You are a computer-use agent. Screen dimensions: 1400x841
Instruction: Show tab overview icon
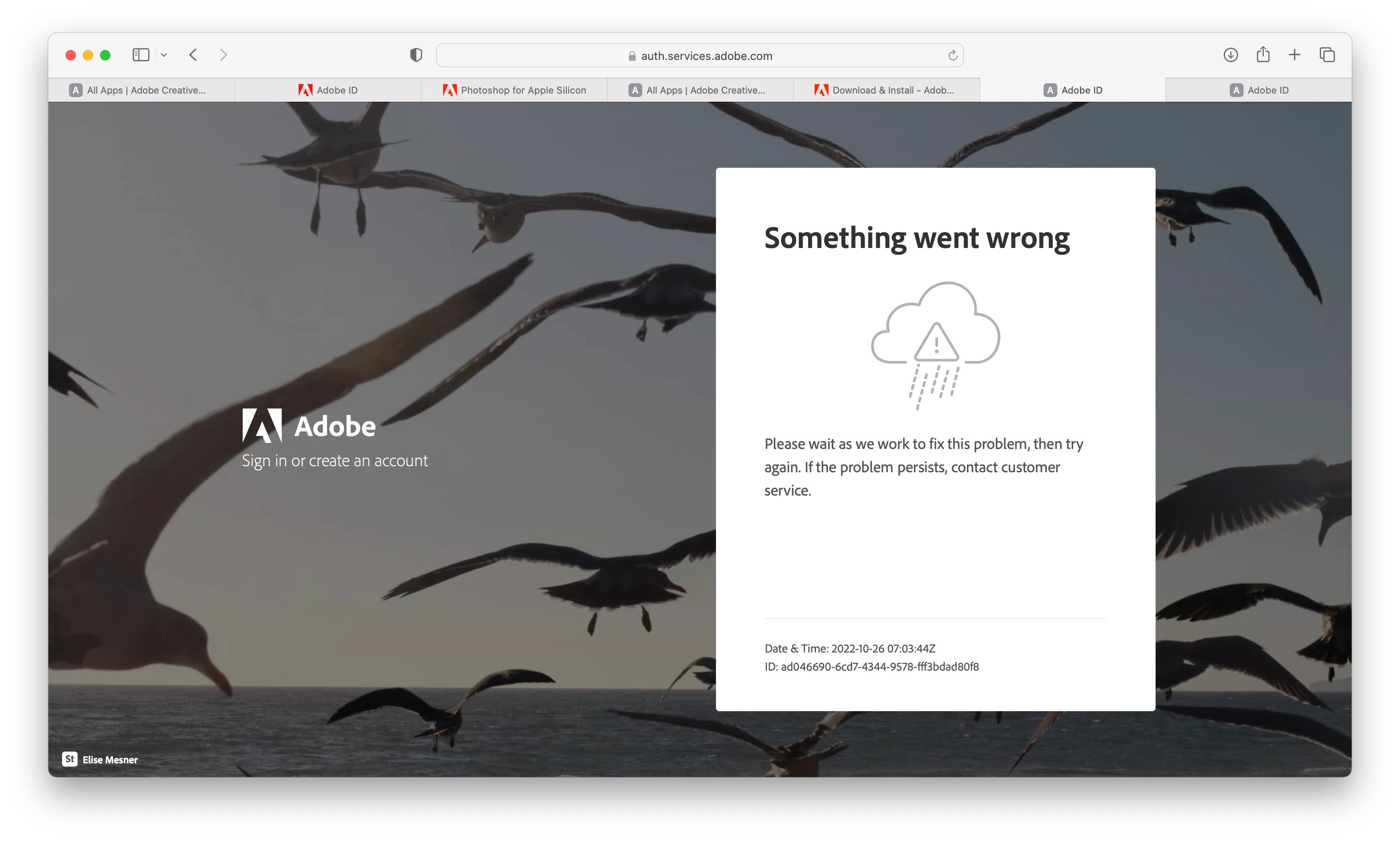[x=1327, y=55]
